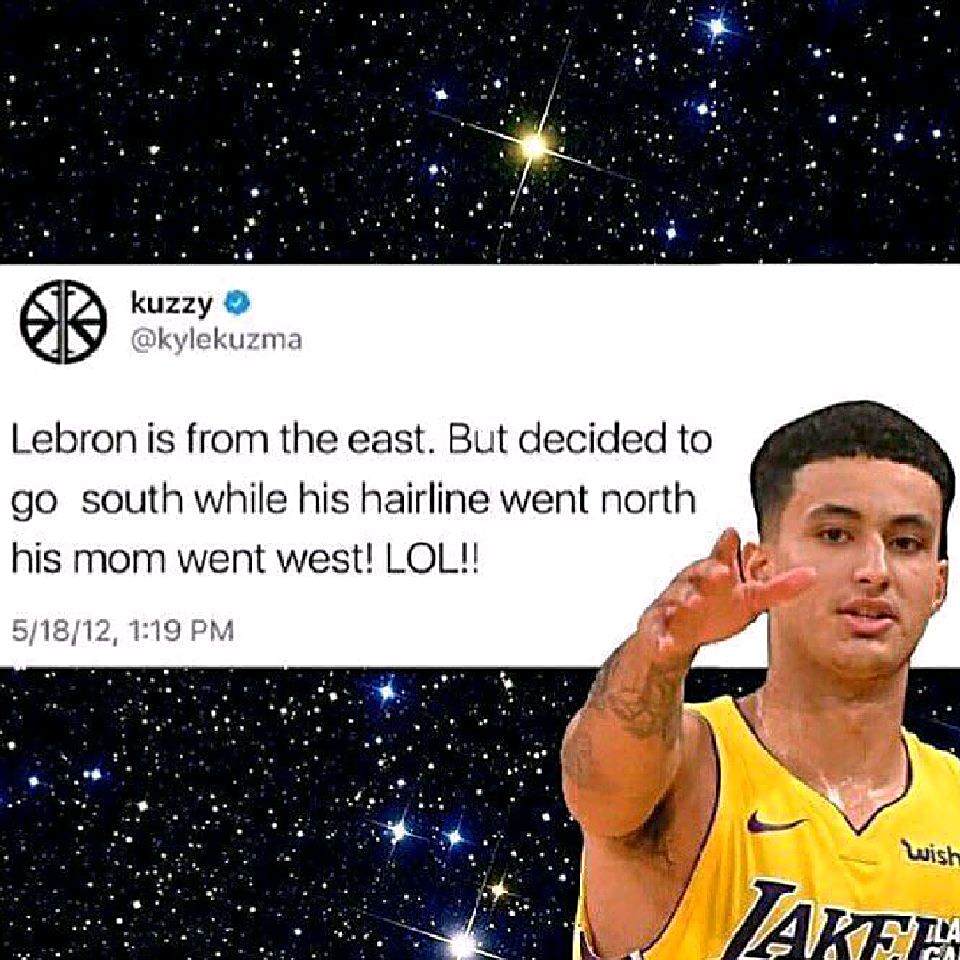The width and height of the screenshot is (960, 960).
Task: Click the bright blue star at top right
Action: click(717, 27)
